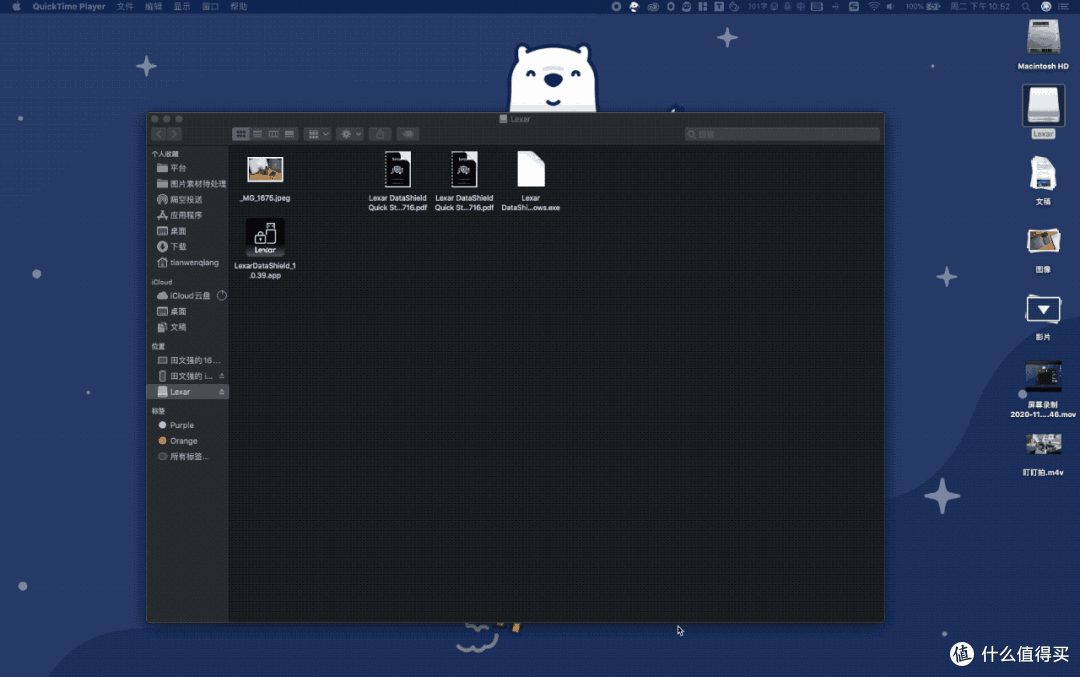Focus the Finder search field

tap(782, 134)
